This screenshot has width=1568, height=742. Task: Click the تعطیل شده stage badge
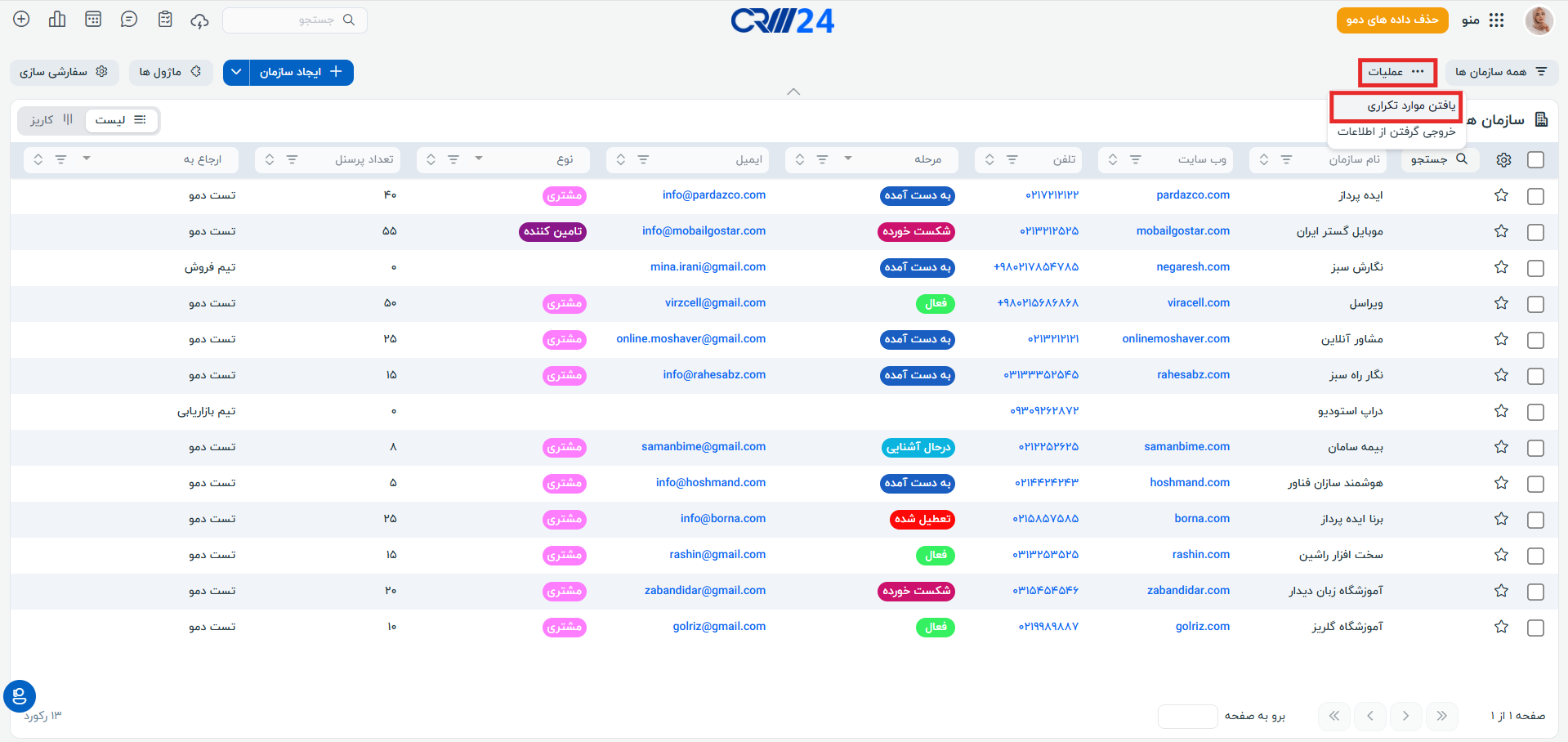(x=922, y=519)
